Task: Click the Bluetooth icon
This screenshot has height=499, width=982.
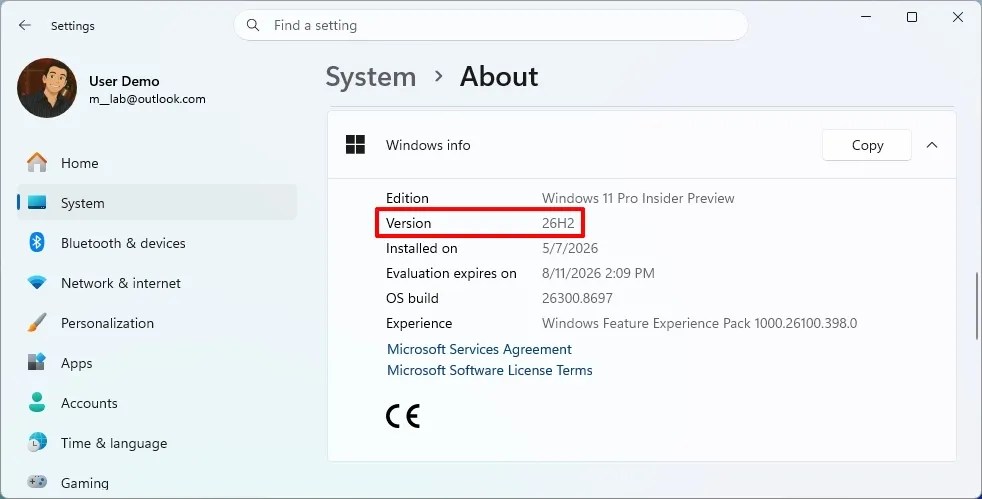Action: (x=37, y=243)
